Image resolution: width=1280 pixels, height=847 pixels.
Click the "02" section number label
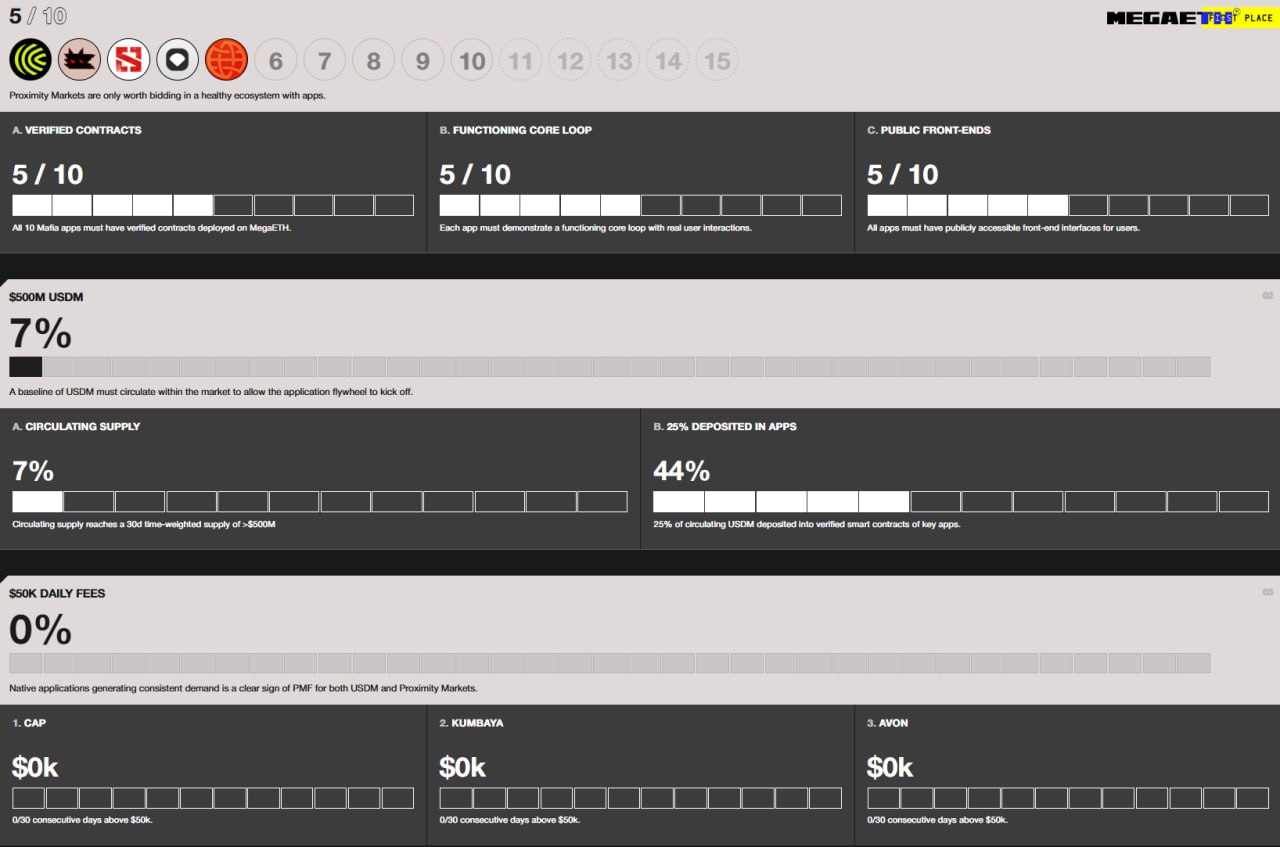click(x=1268, y=296)
